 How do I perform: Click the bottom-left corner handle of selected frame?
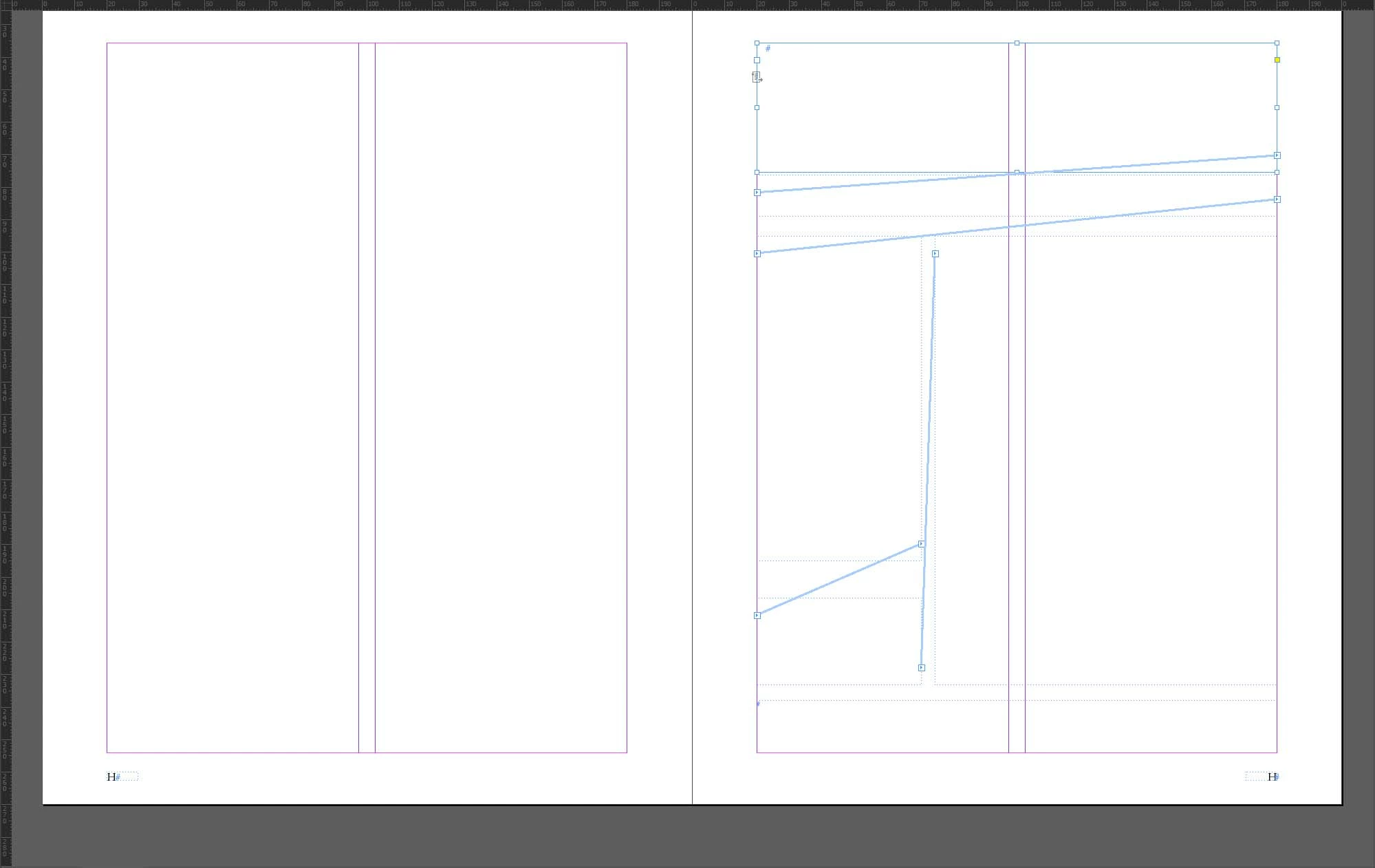click(x=757, y=173)
